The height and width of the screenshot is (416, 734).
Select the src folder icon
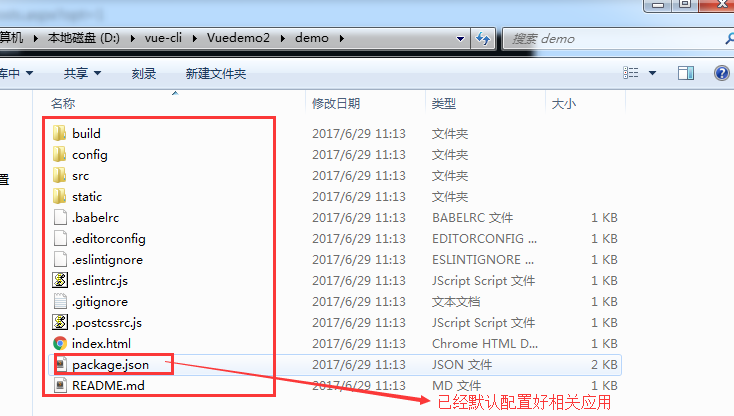[59, 175]
